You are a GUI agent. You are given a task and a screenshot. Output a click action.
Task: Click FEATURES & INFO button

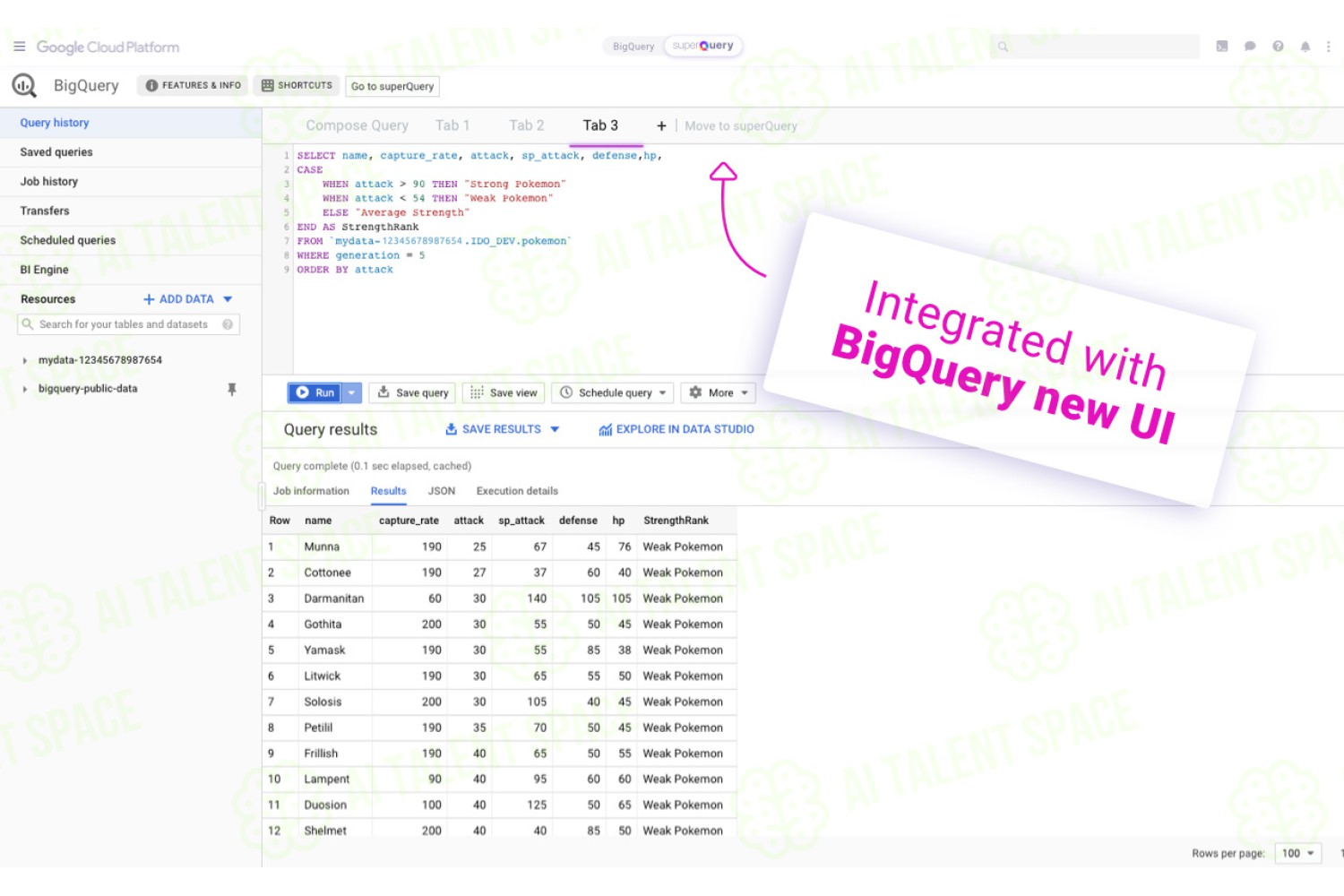click(x=194, y=85)
